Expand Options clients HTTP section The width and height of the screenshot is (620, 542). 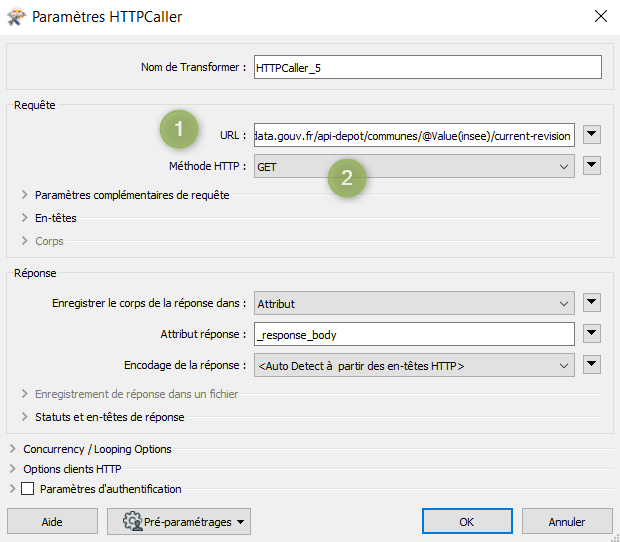pos(13,468)
